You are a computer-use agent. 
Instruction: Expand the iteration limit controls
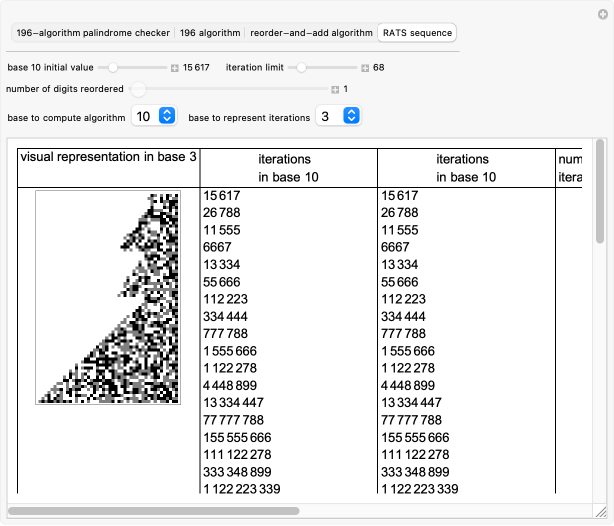365,69
